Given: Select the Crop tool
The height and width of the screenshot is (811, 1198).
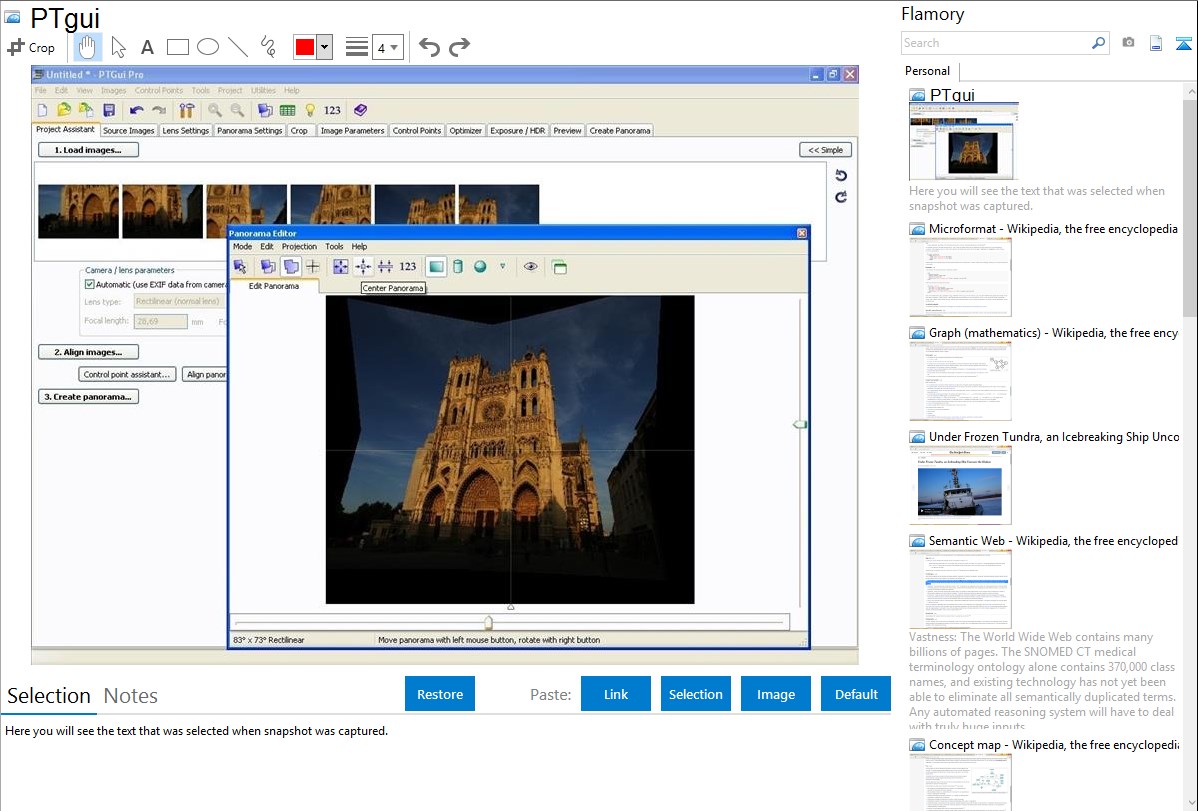Looking at the screenshot, I should (x=31, y=47).
